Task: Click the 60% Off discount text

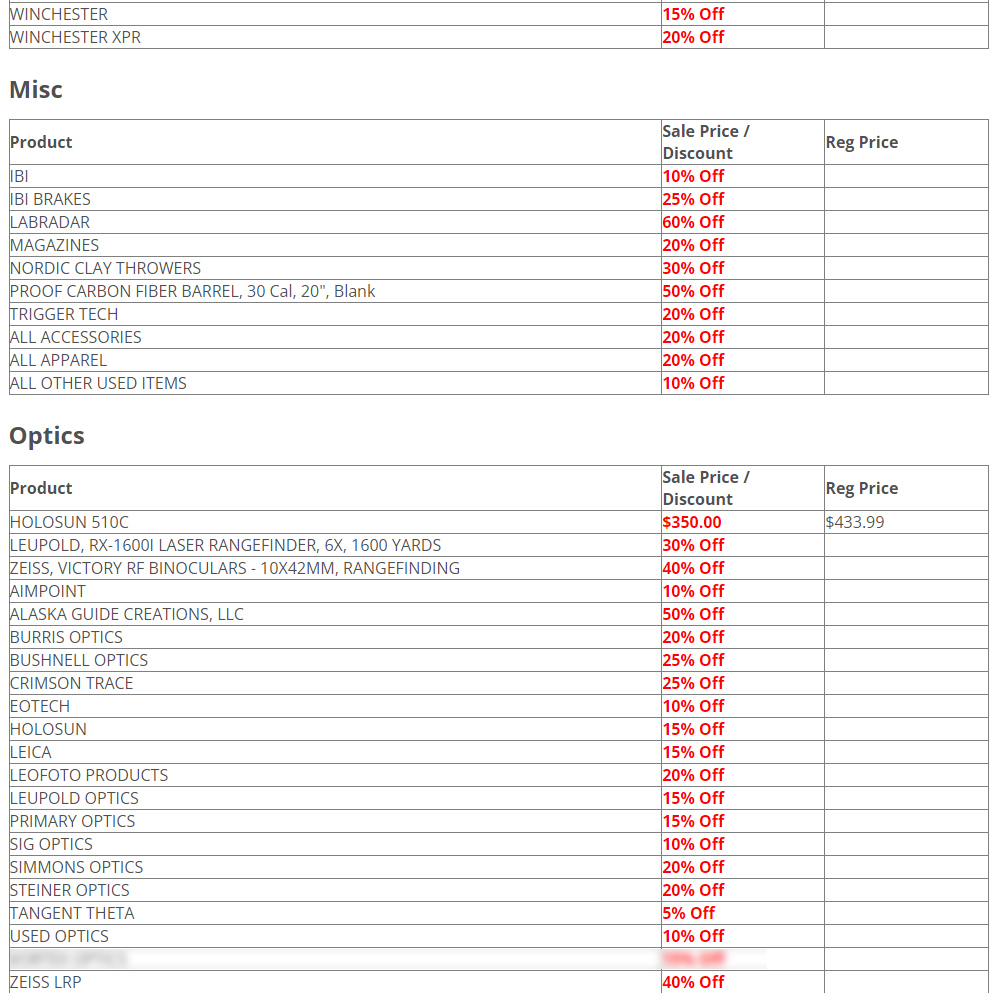Action: (693, 222)
